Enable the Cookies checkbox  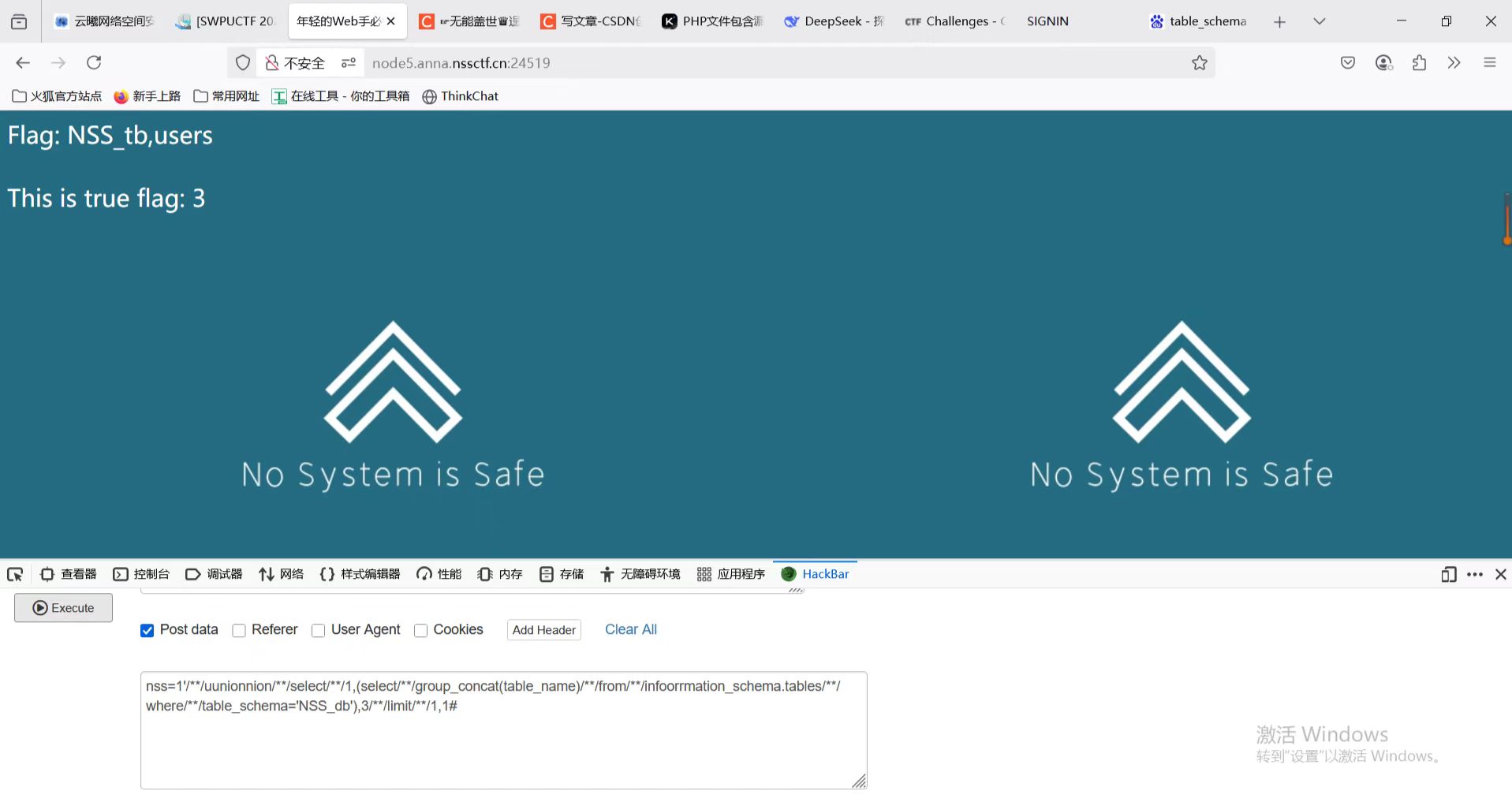point(421,630)
